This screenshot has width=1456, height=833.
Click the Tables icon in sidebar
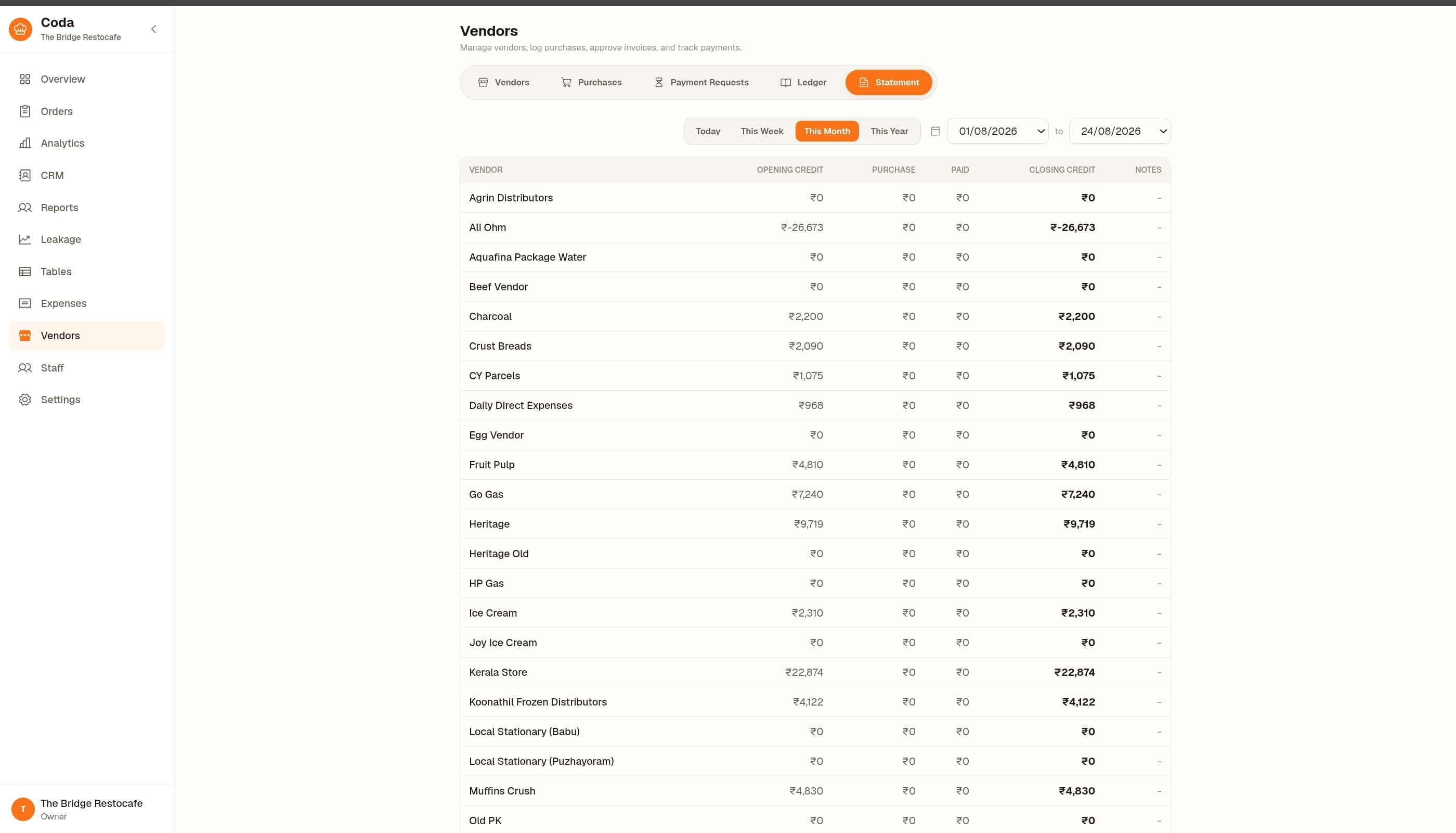tap(24, 271)
